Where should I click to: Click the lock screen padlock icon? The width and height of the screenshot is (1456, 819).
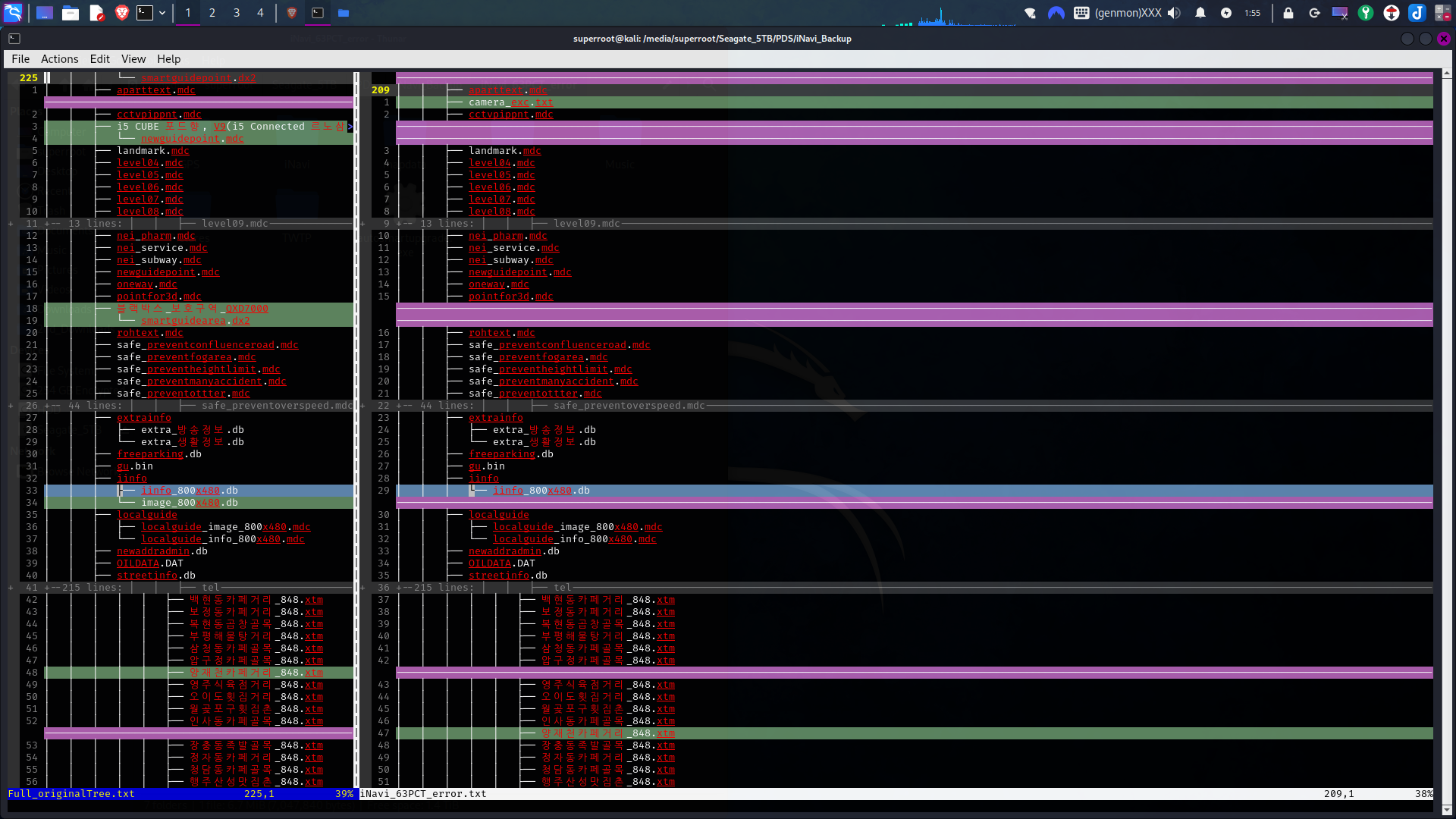tap(1288, 13)
